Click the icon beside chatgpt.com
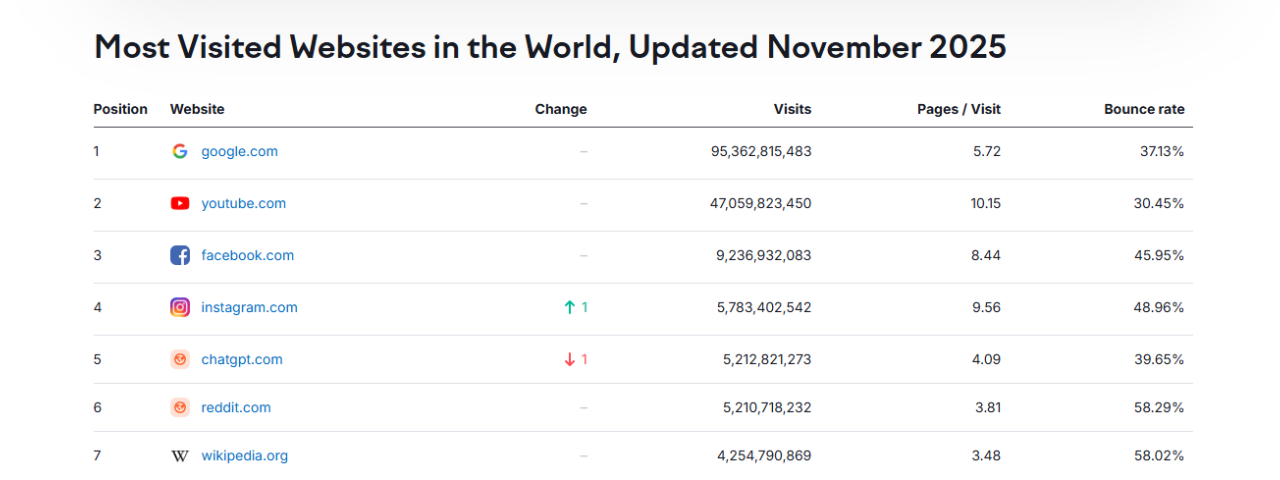The width and height of the screenshot is (1280, 480). (180, 359)
